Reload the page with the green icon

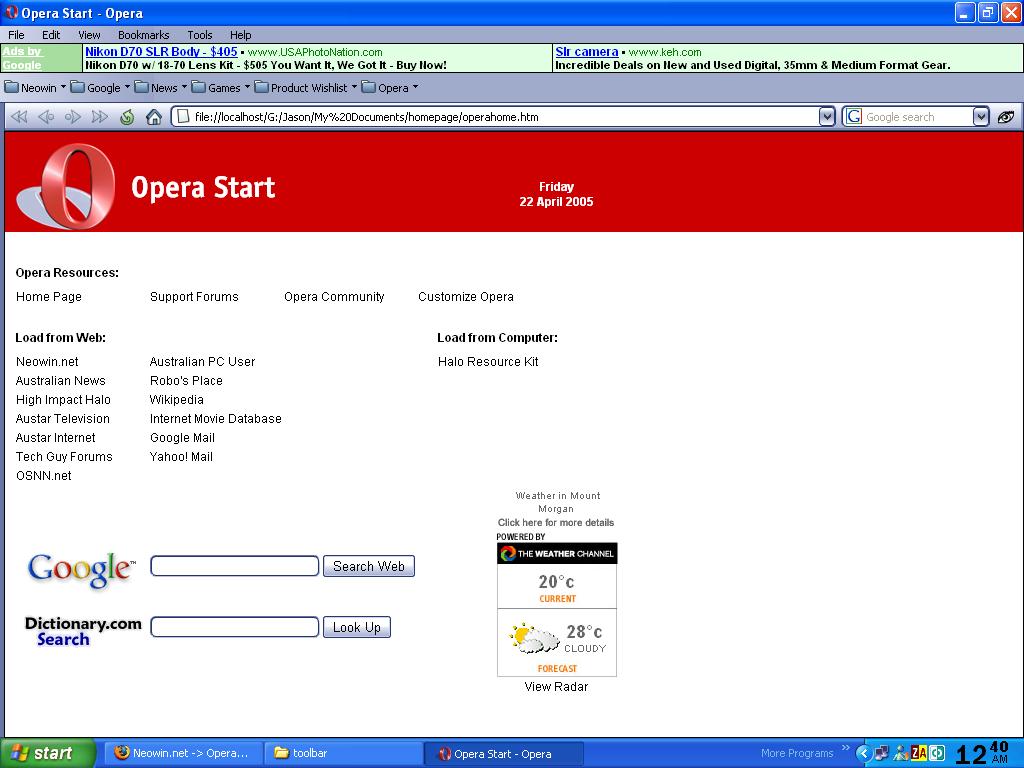[127, 117]
